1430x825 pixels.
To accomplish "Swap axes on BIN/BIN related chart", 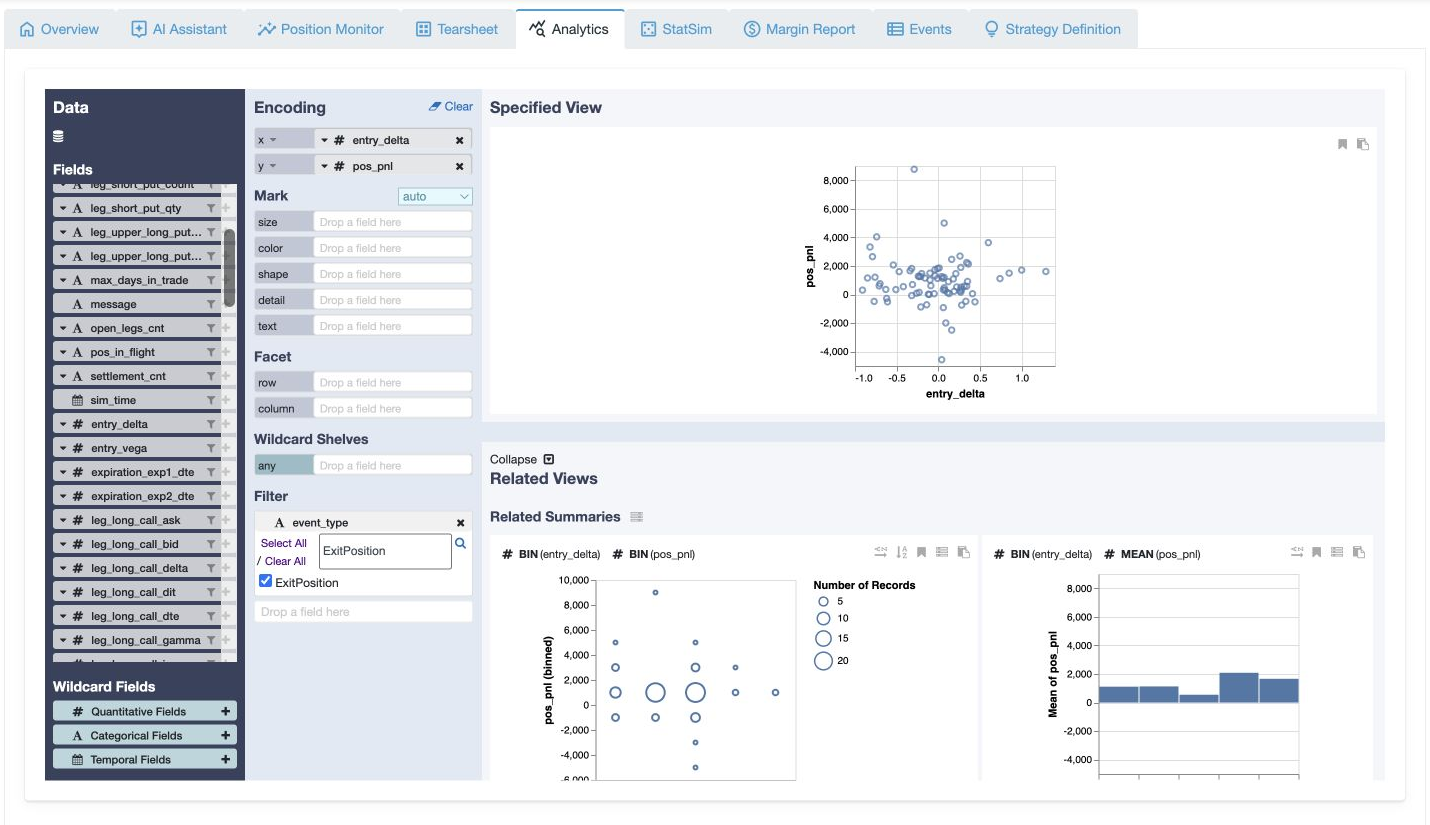I will click(881, 551).
